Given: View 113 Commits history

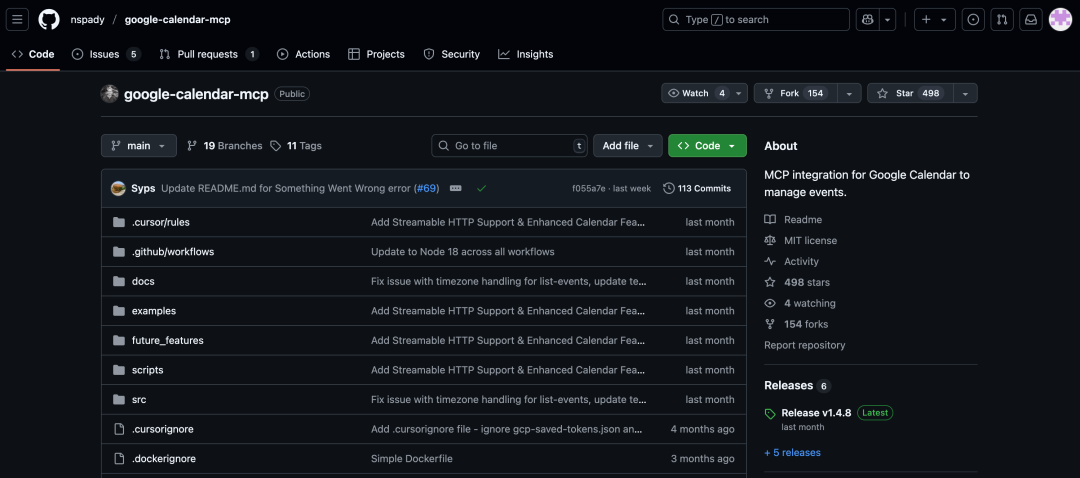Looking at the screenshot, I should click(x=697, y=188).
